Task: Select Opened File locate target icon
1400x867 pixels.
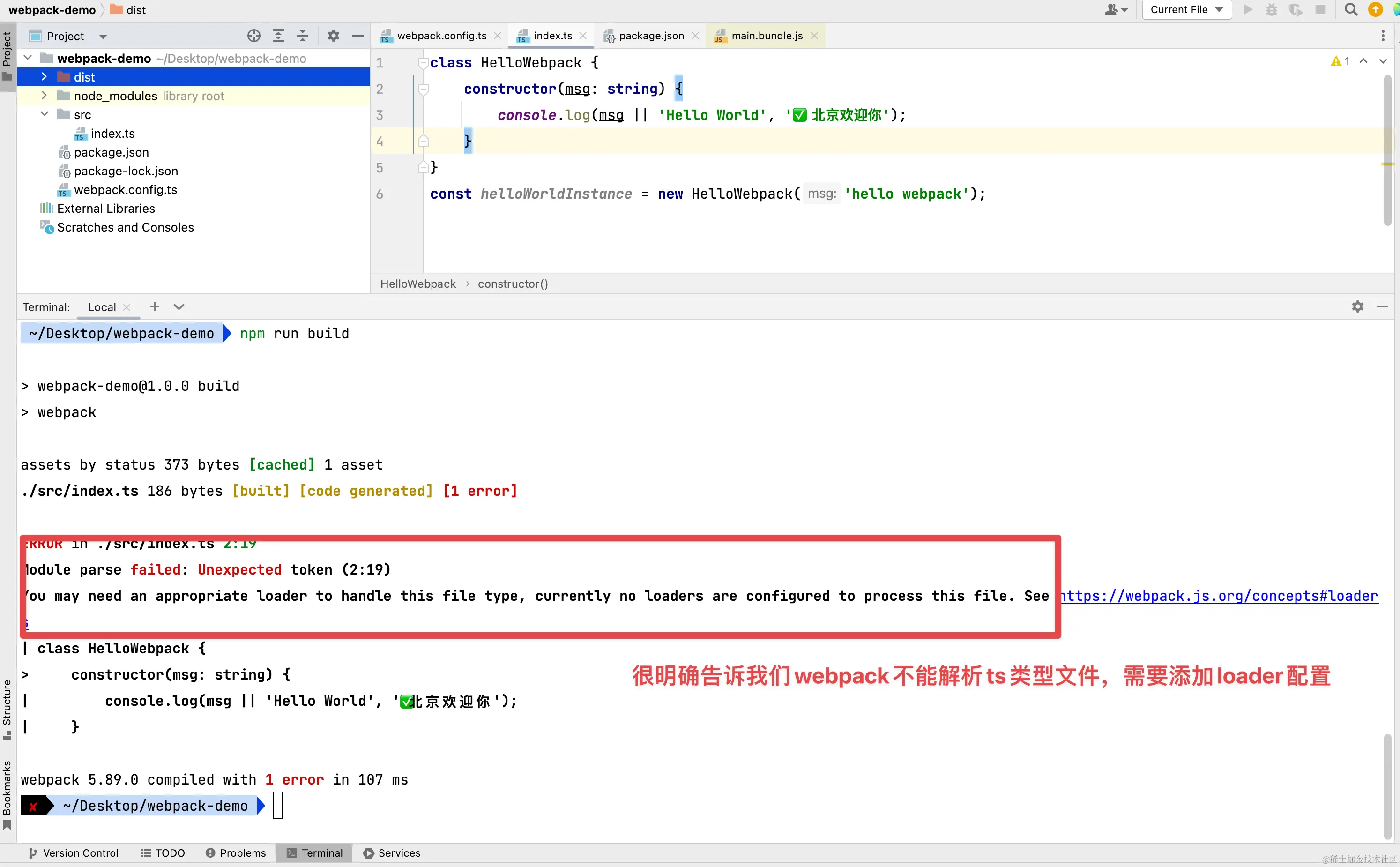Action: point(253,36)
